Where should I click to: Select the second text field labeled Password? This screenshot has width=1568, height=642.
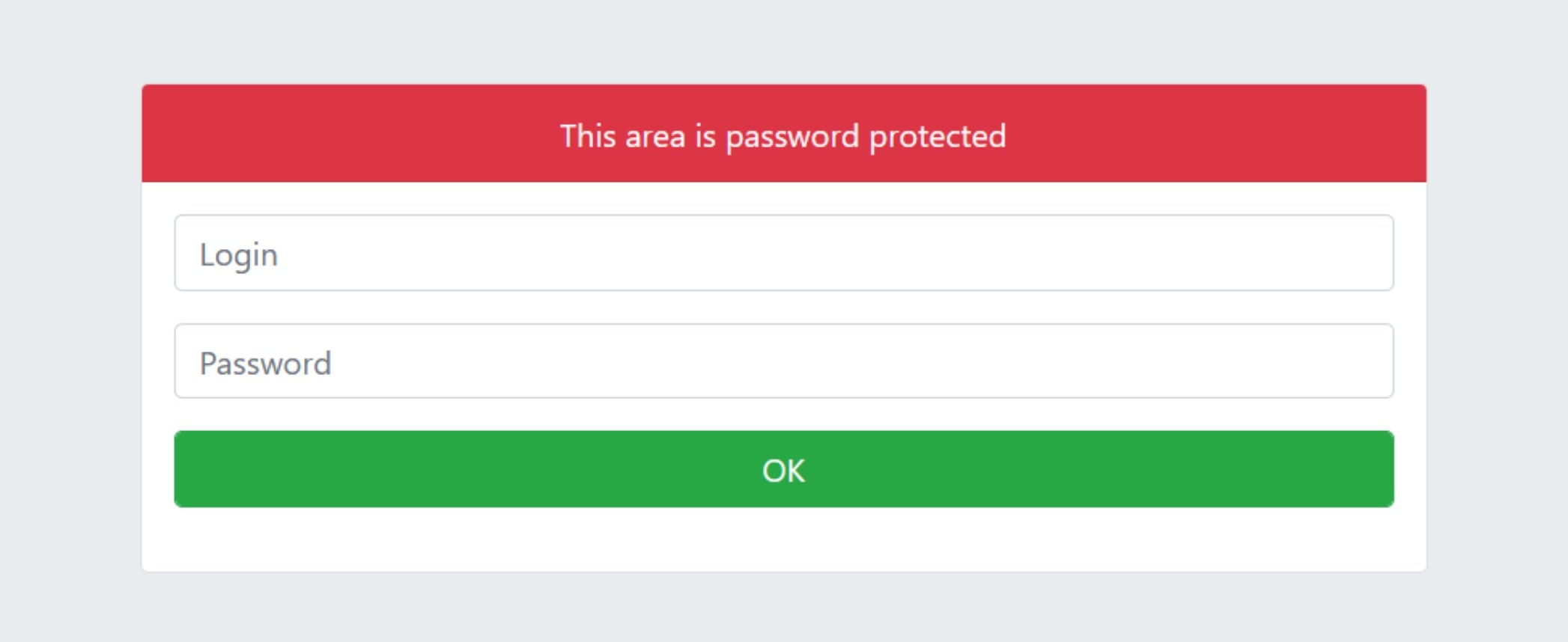[x=783, y=361]
